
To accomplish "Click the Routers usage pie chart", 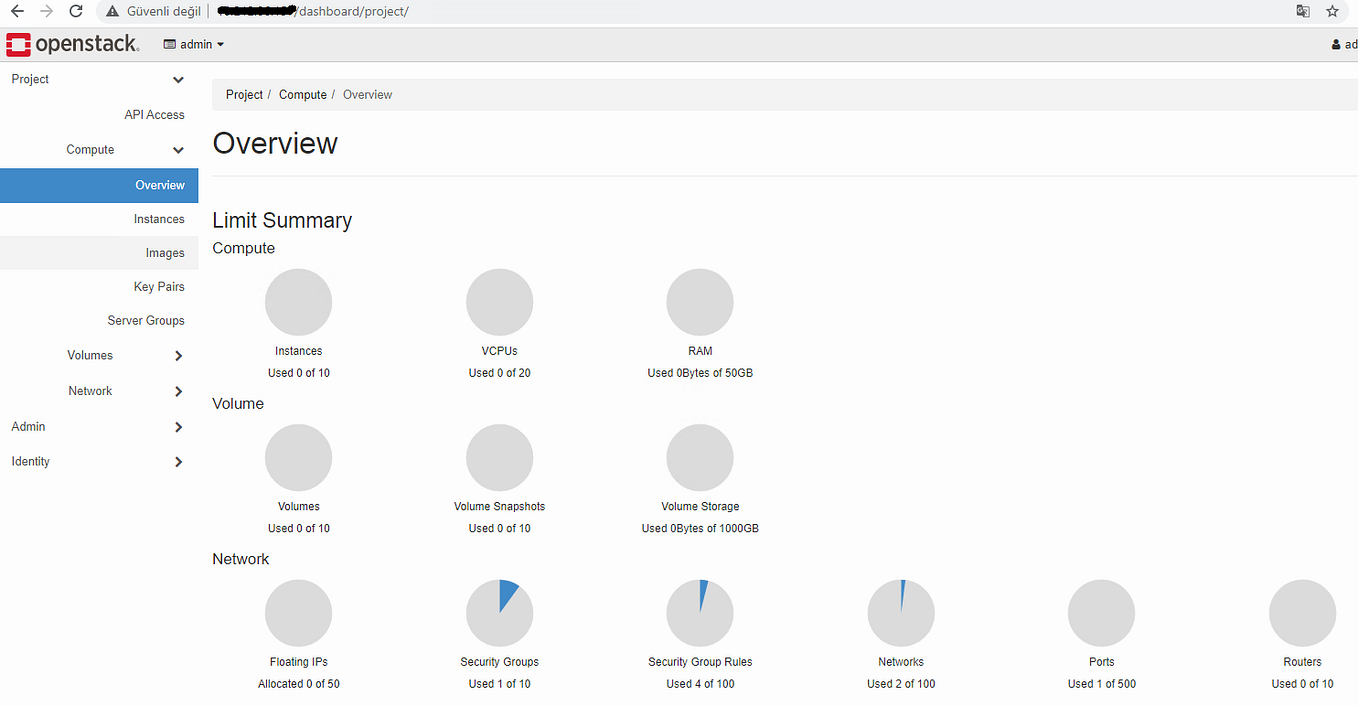I will pyautogui.click(x=1302, y=613).
